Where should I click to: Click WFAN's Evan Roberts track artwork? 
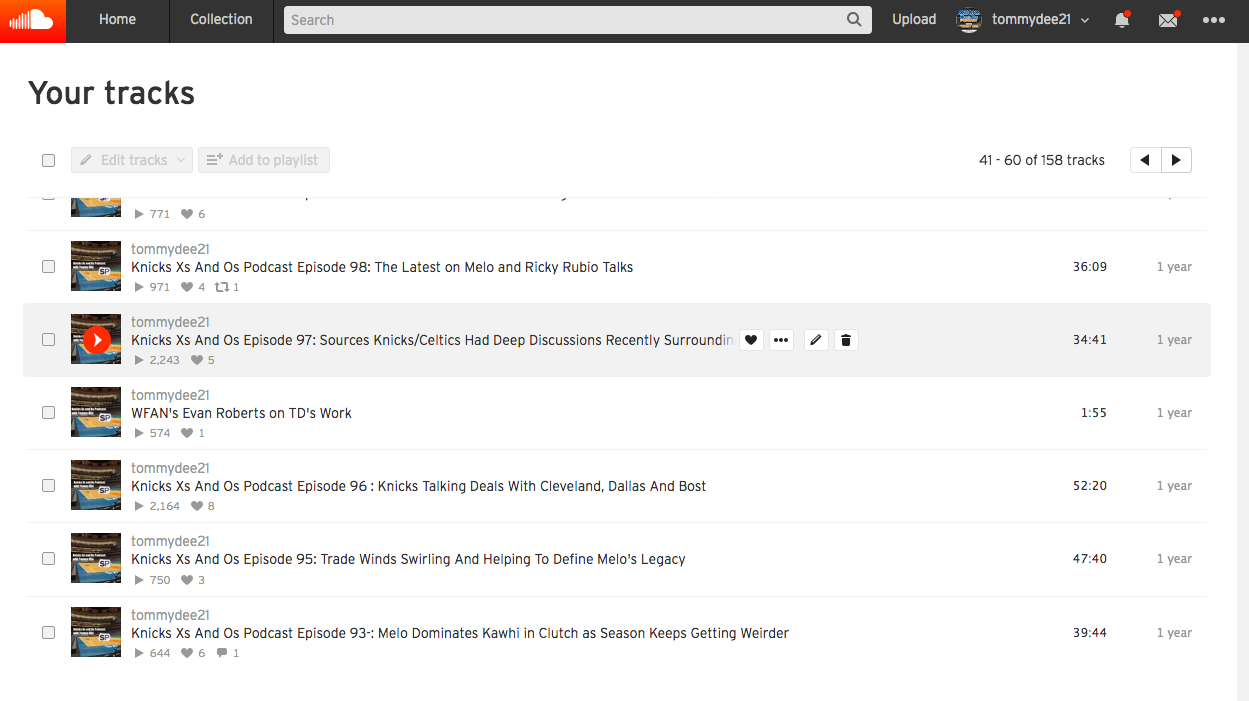[96, 412]
